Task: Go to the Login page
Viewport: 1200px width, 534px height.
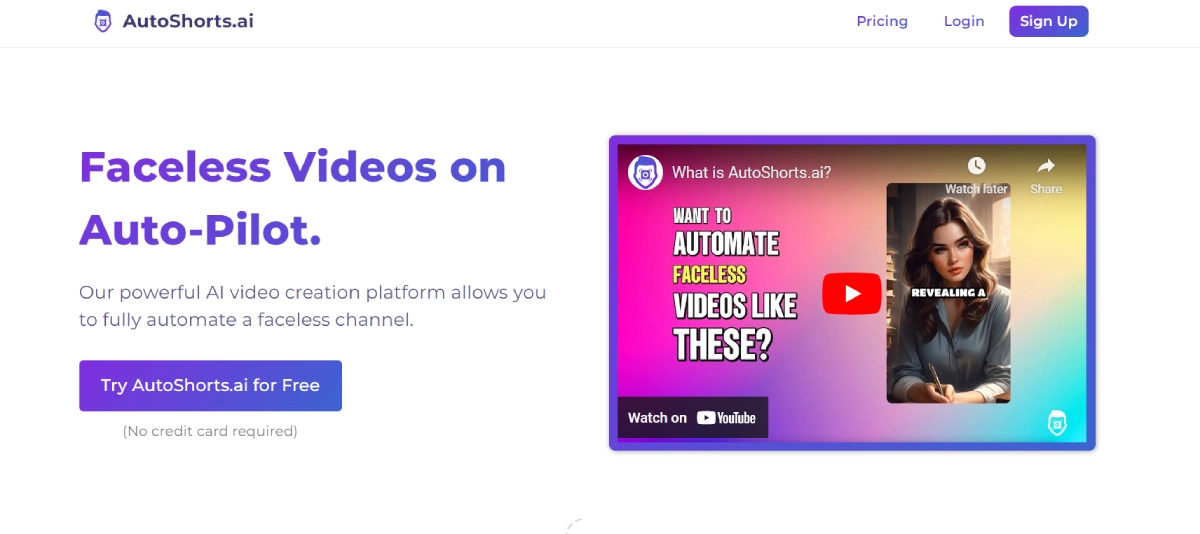Action: [x=964, y=21]
